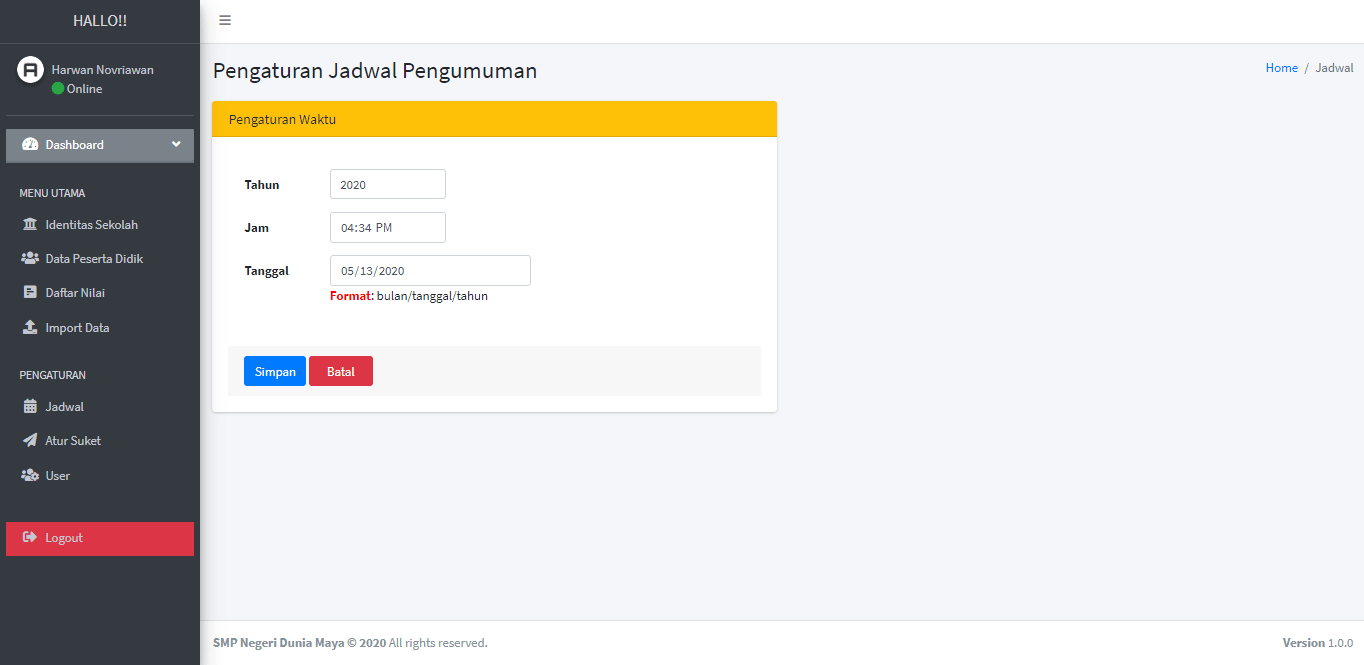Expand the Dashboard chevron arrow
Viewport: 1364px width, 665px height.
coord(176,144)
